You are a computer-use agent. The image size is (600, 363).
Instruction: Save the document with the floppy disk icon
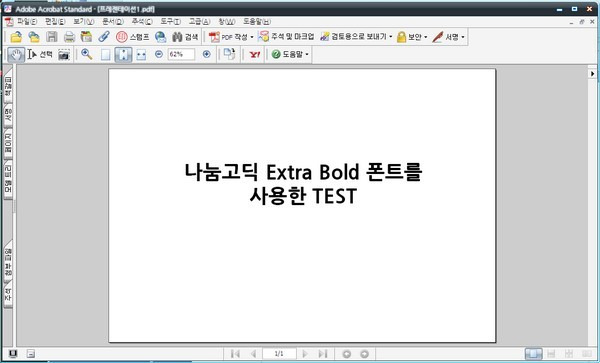click(52, 37)
